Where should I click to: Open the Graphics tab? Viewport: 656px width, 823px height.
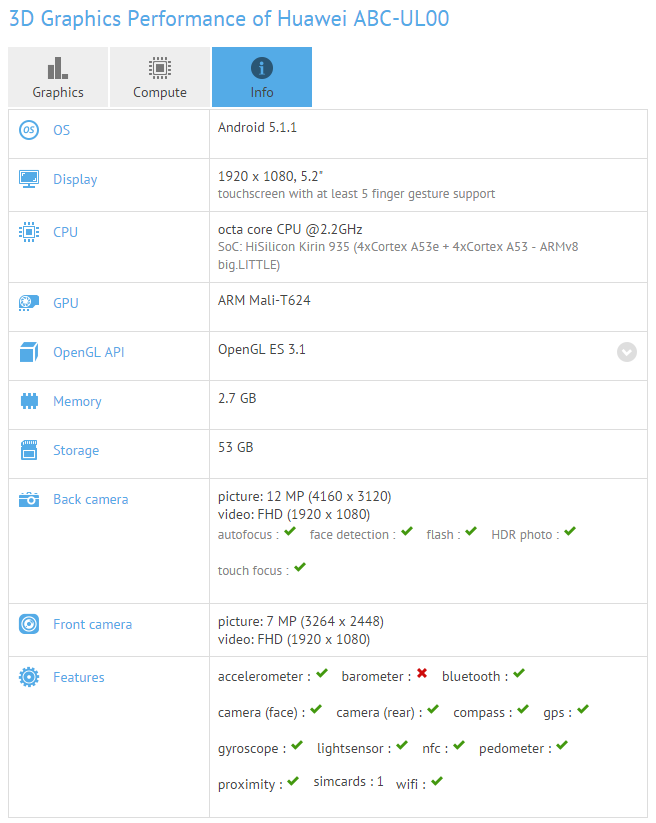(58, 77)
